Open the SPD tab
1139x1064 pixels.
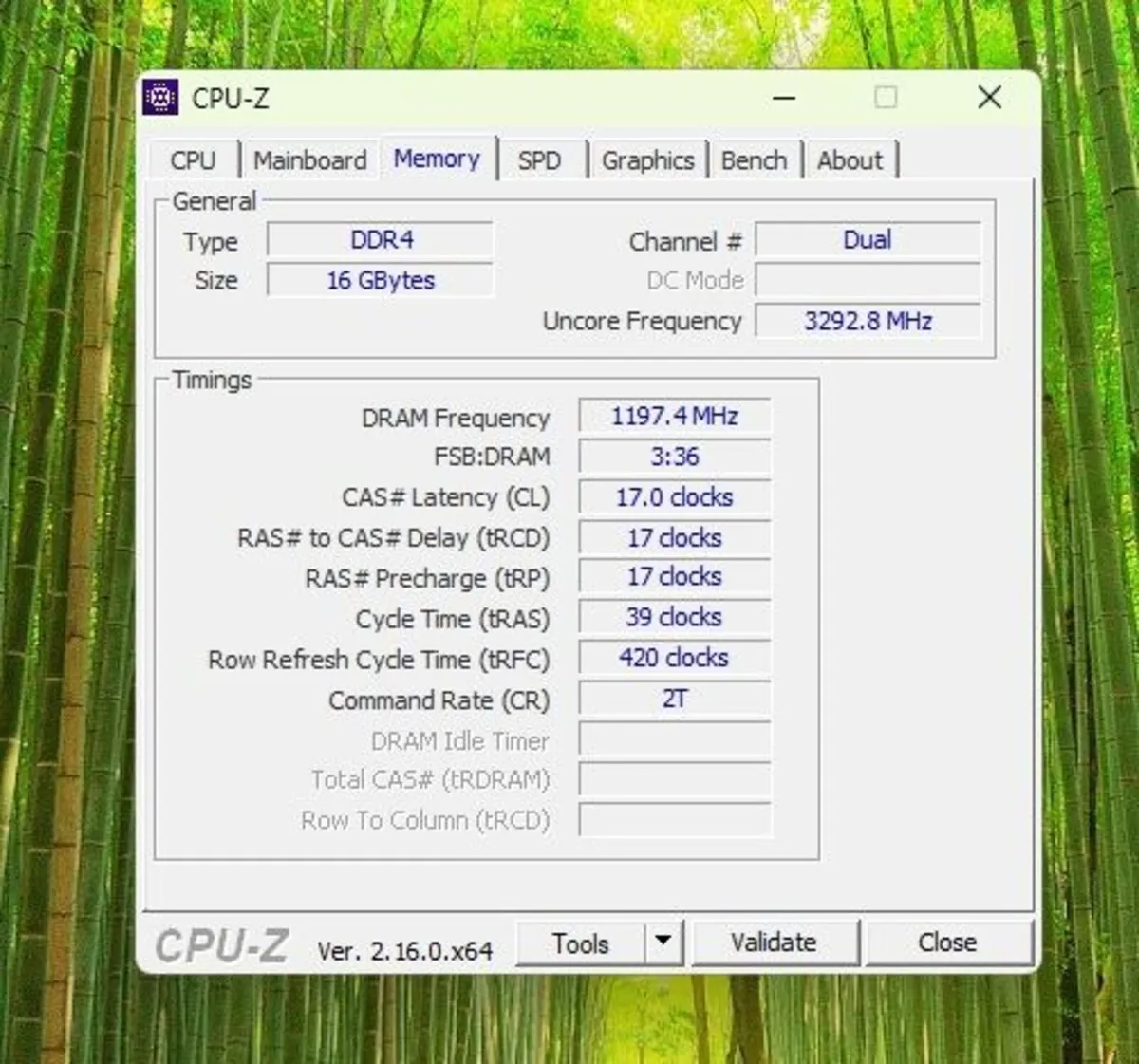(x=540, y=160)
